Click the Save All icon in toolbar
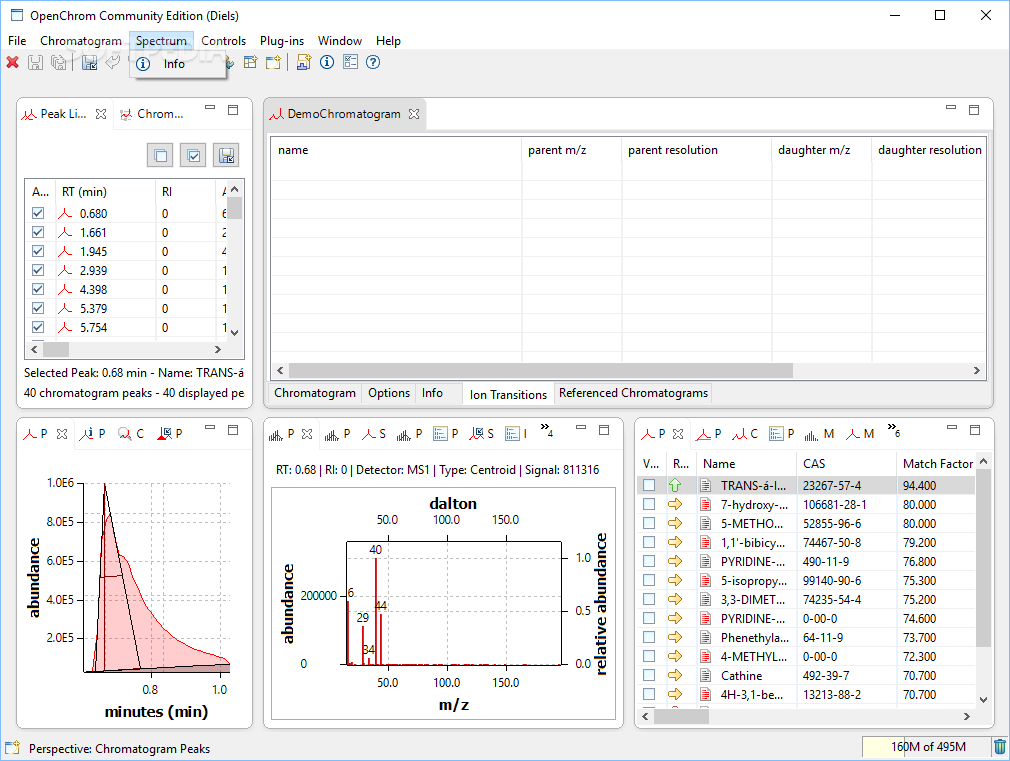 click(58, 63)
